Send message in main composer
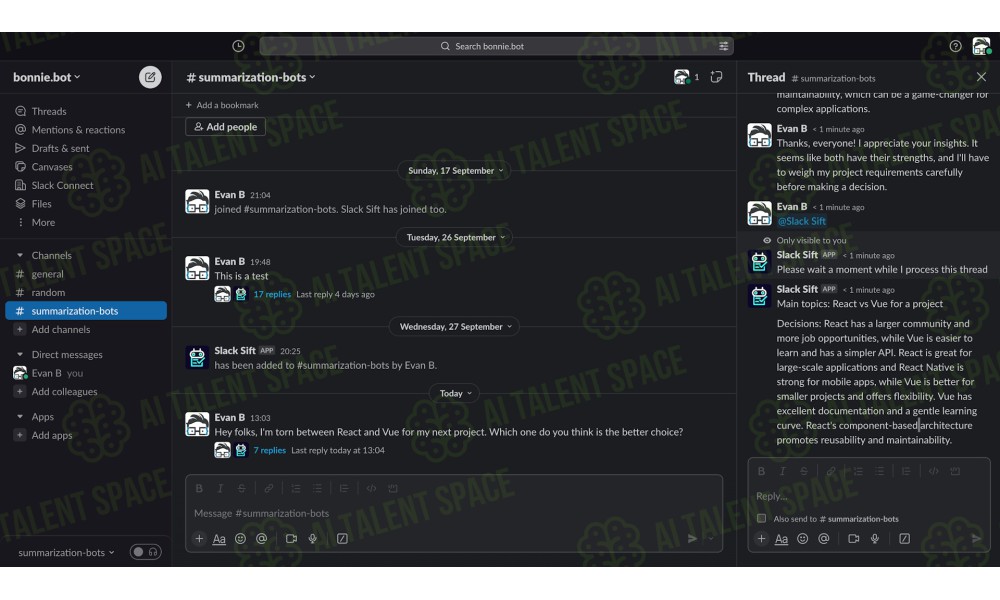1000x600 pixels. [x=693, y=539]
